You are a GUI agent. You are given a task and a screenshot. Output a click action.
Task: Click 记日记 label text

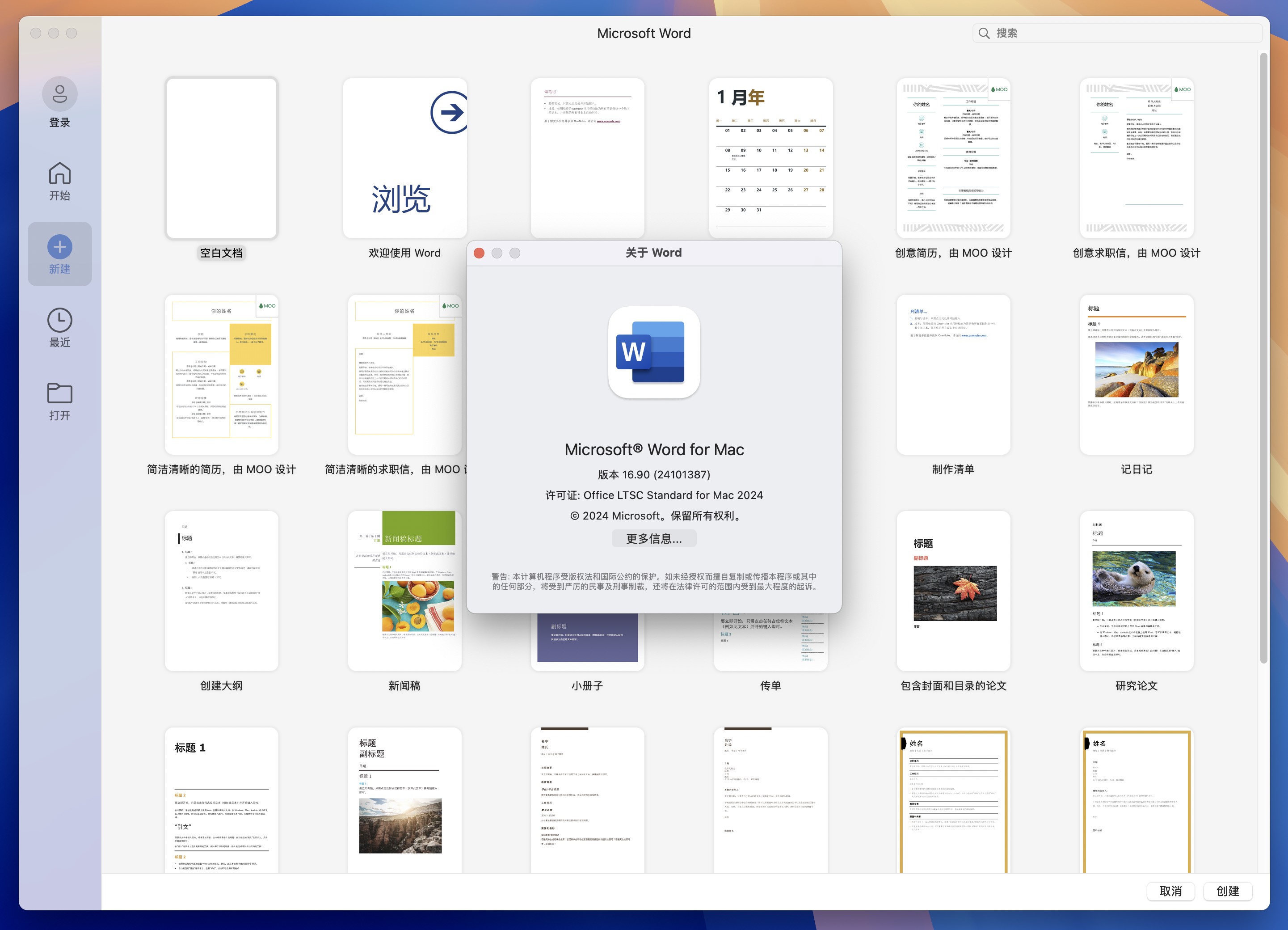point(1136,469)
